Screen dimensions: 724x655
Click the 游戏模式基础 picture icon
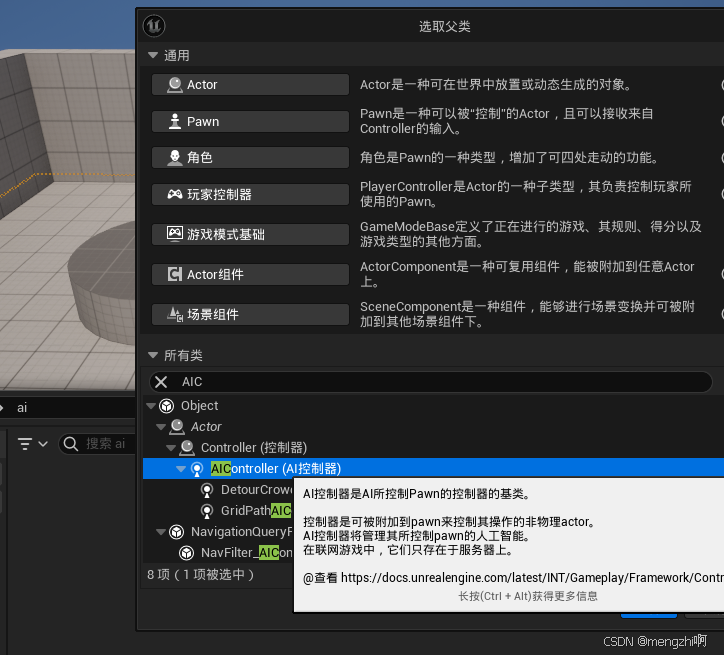[x=175, y=234]
